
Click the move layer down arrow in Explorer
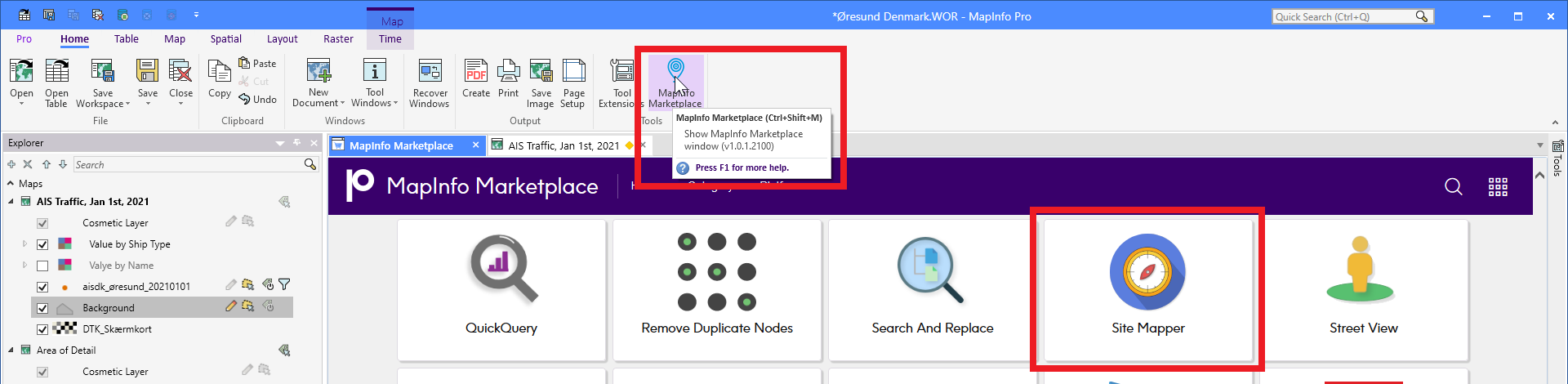(x=63, y=164)
